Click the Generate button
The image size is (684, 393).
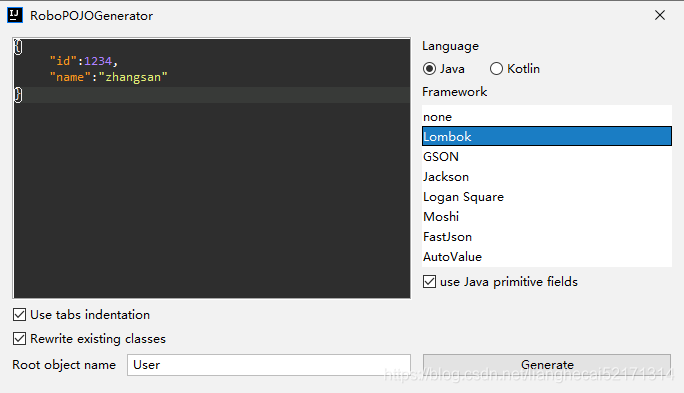[547, 365]
